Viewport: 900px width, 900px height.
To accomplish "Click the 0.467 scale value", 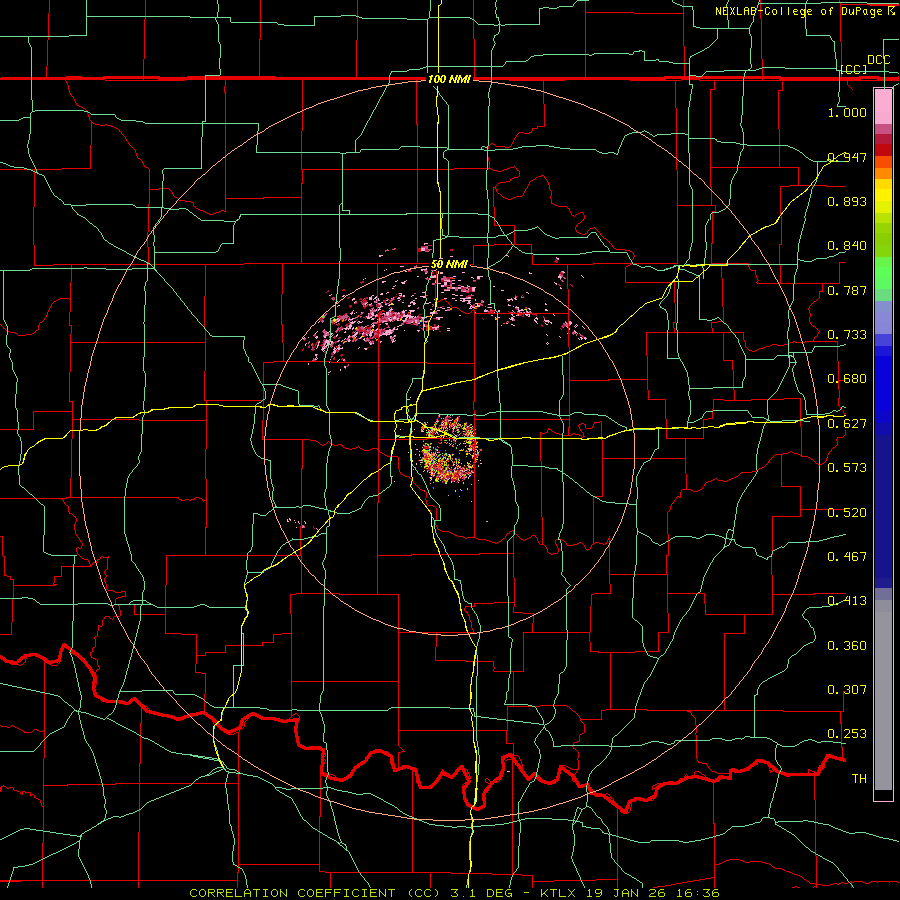I will point(847,557).
